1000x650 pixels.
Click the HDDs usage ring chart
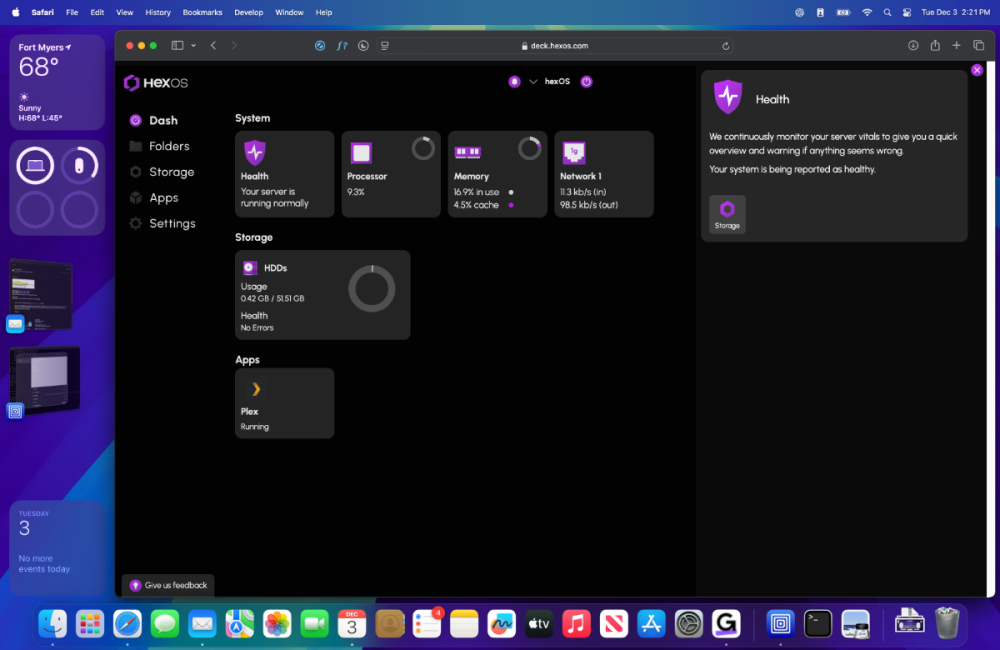tap(372, 289)
